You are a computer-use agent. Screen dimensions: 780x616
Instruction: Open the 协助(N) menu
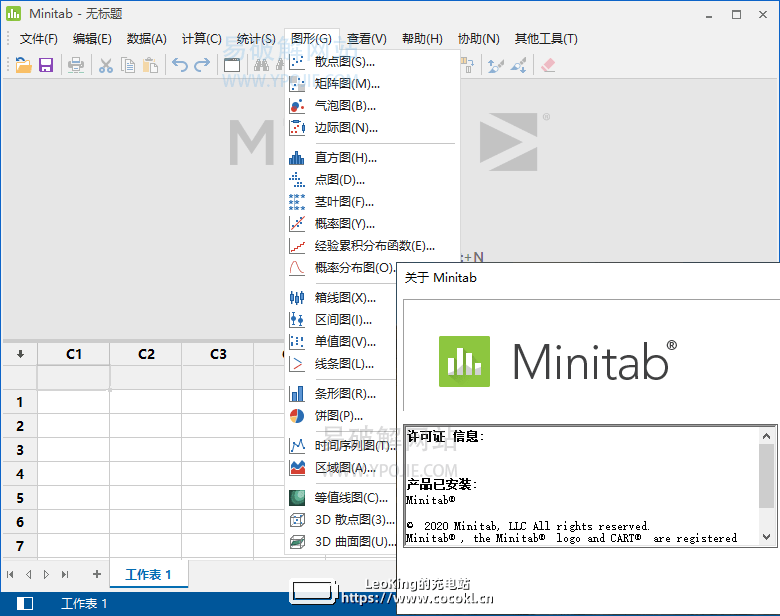479,39
